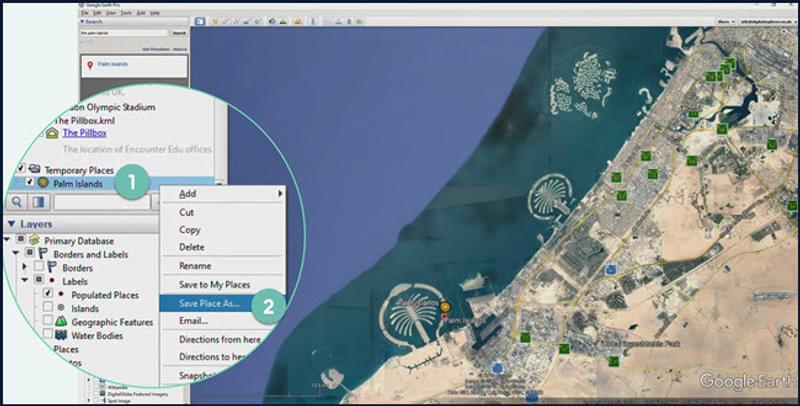
Task: Click The Pillbox home placemark icon
Action: click(x=52, y=133)
